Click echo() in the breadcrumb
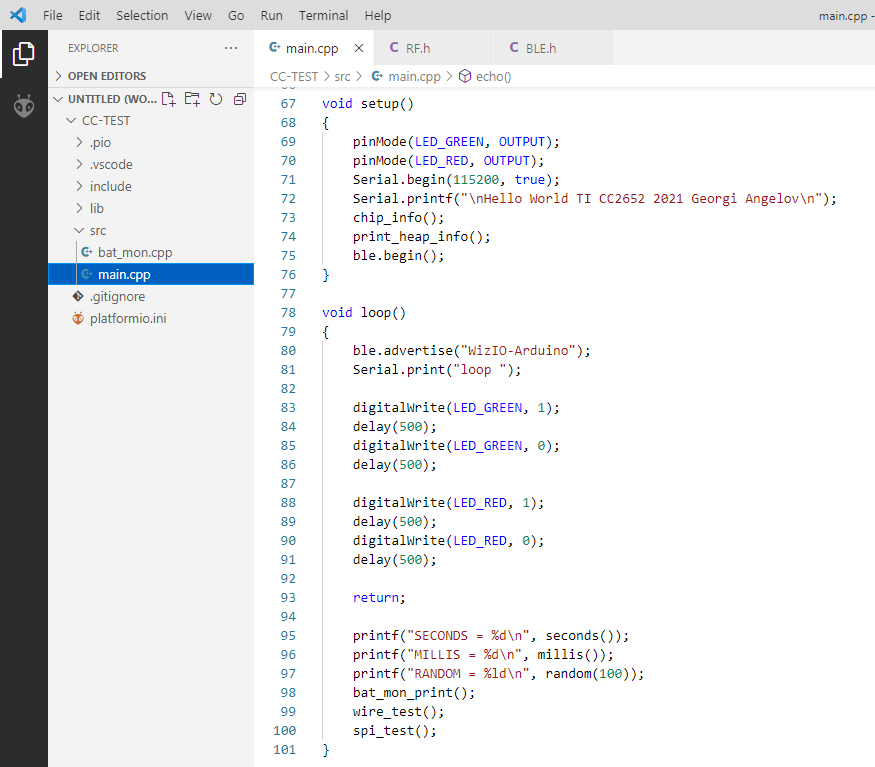This screenshot has height=767, width=875. pyautogui.click(x=493, y=76)
